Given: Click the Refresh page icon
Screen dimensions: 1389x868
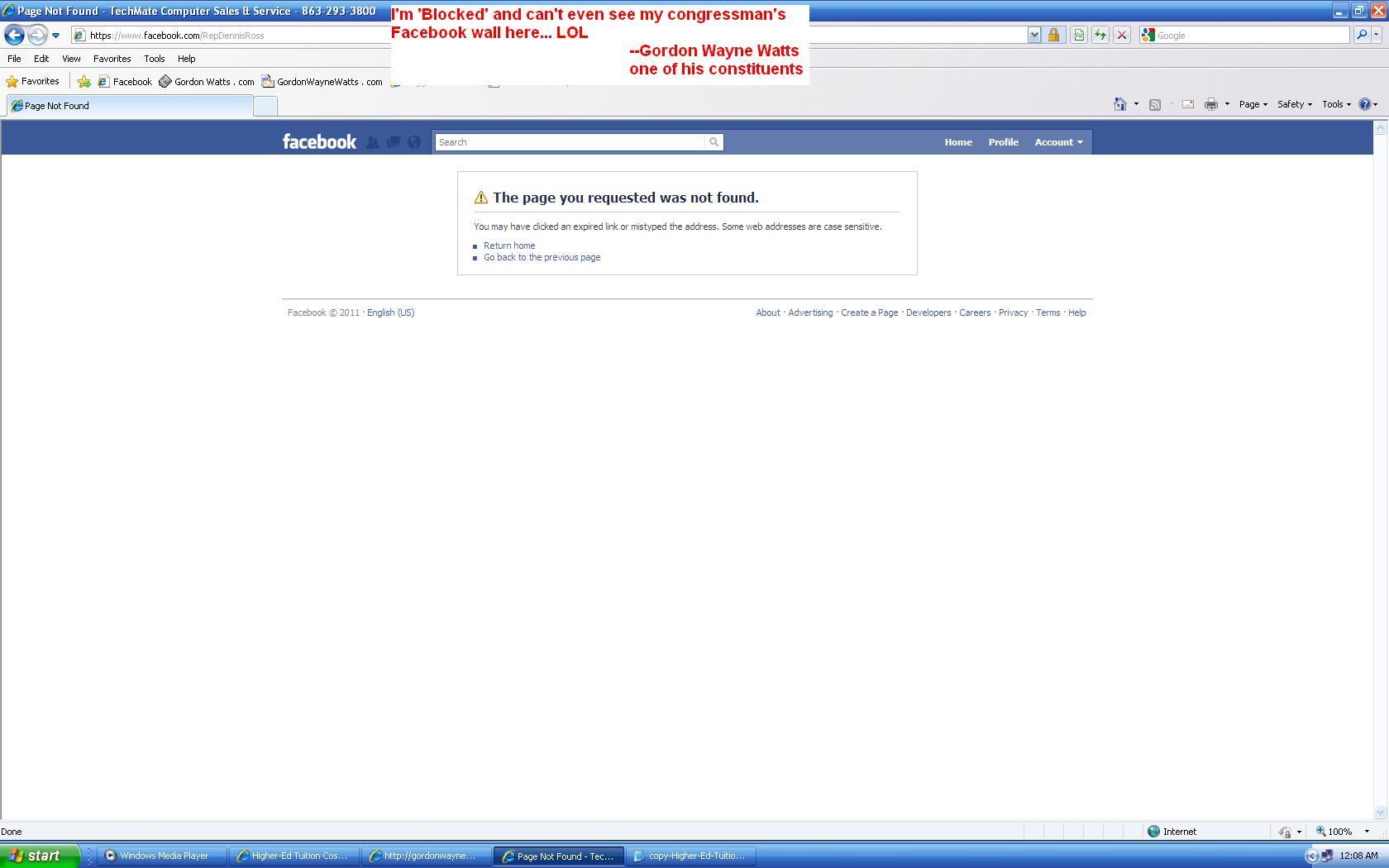Looking at the screenshot, I should [x=1100, y=35].
